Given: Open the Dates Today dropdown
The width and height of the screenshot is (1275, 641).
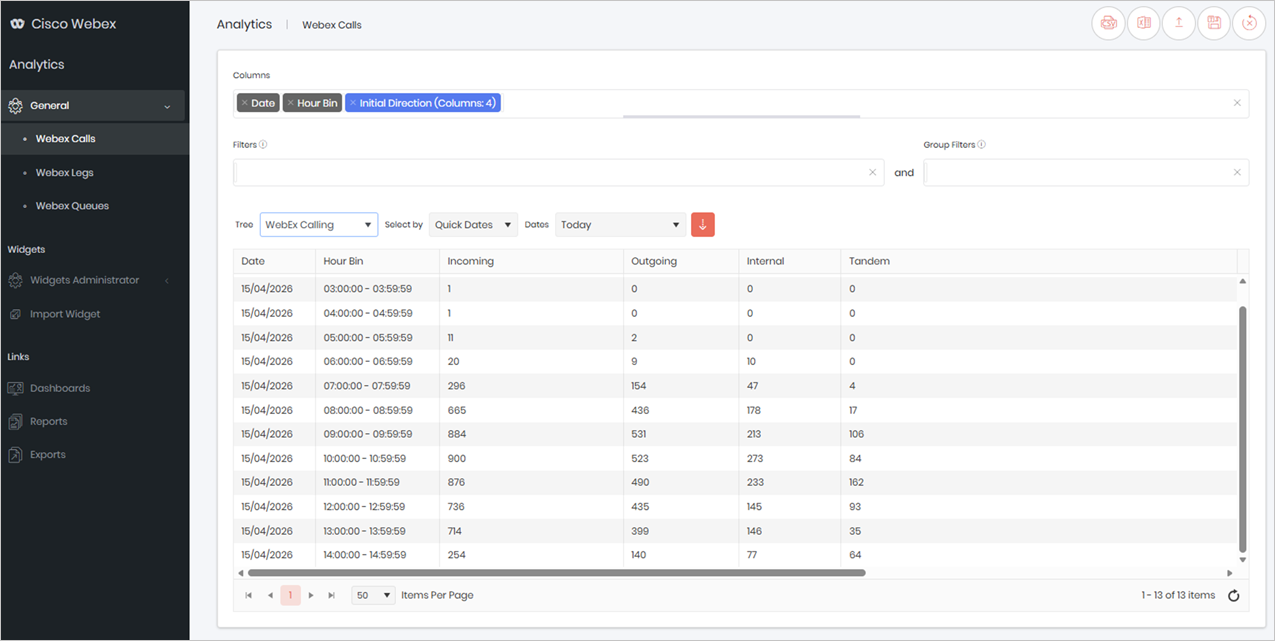Looking at the screenshot, I should click(620, 225).
